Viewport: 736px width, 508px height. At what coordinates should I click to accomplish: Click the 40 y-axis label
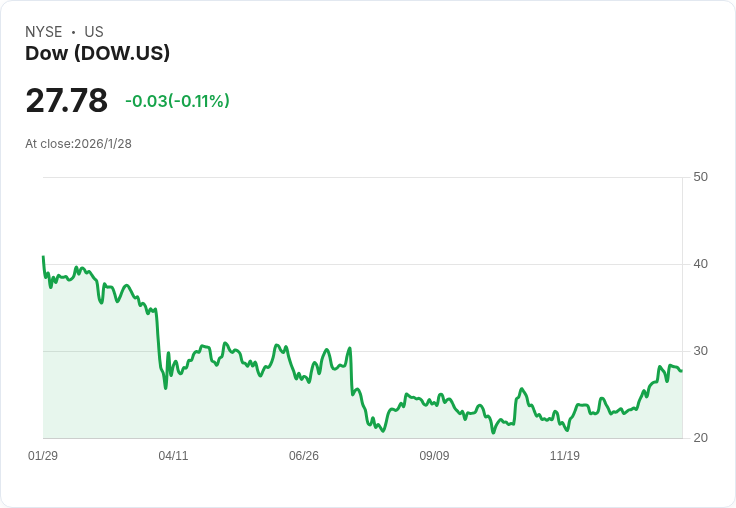(700, 264)
